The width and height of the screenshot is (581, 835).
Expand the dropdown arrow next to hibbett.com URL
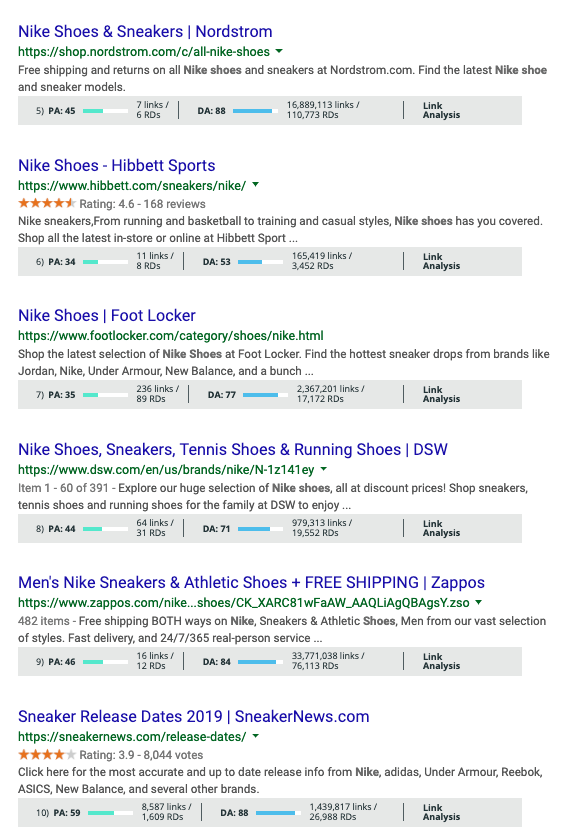tap(256, 185)
